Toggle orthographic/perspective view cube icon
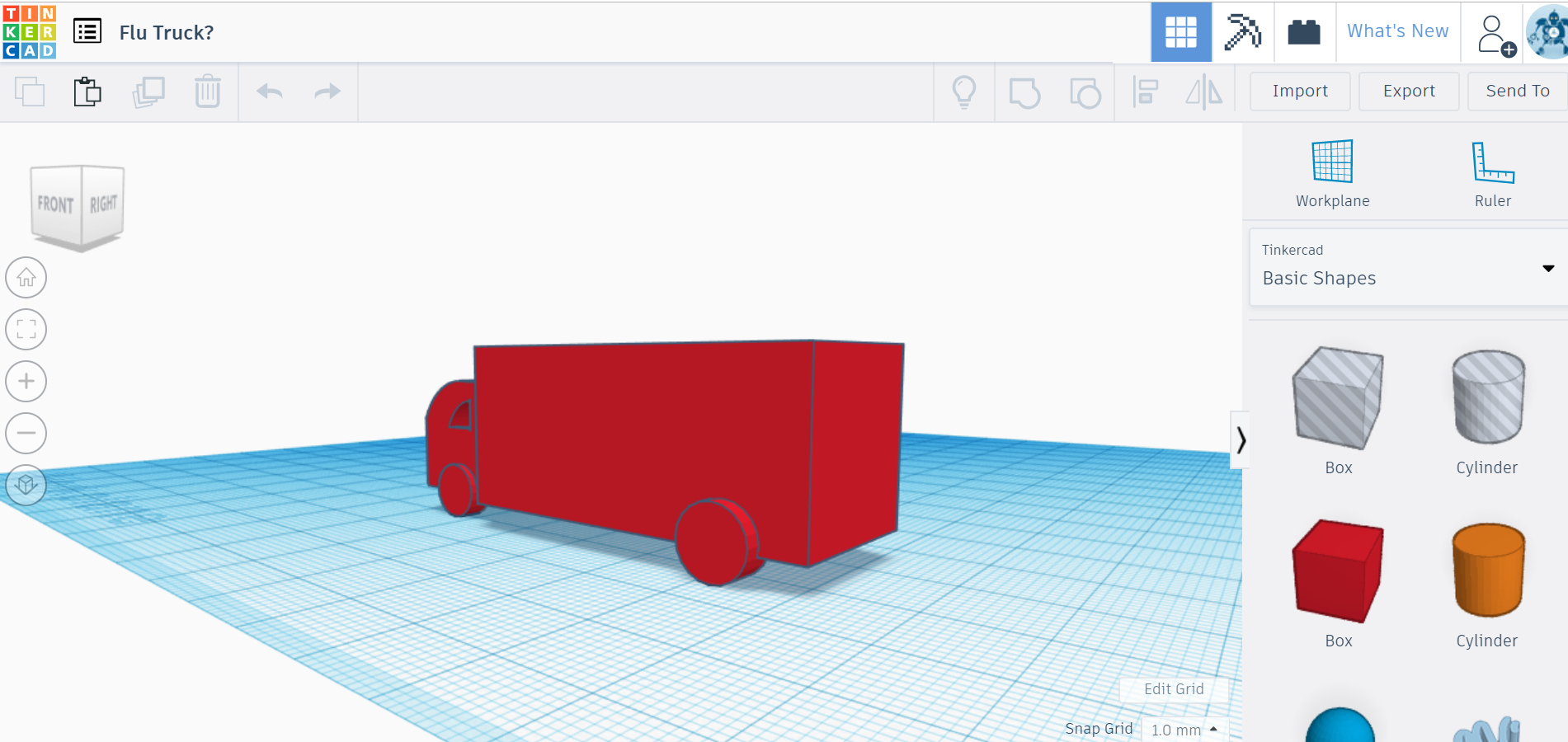The height and width of the screenshot is (742, 1568). [x=26, y=485]
